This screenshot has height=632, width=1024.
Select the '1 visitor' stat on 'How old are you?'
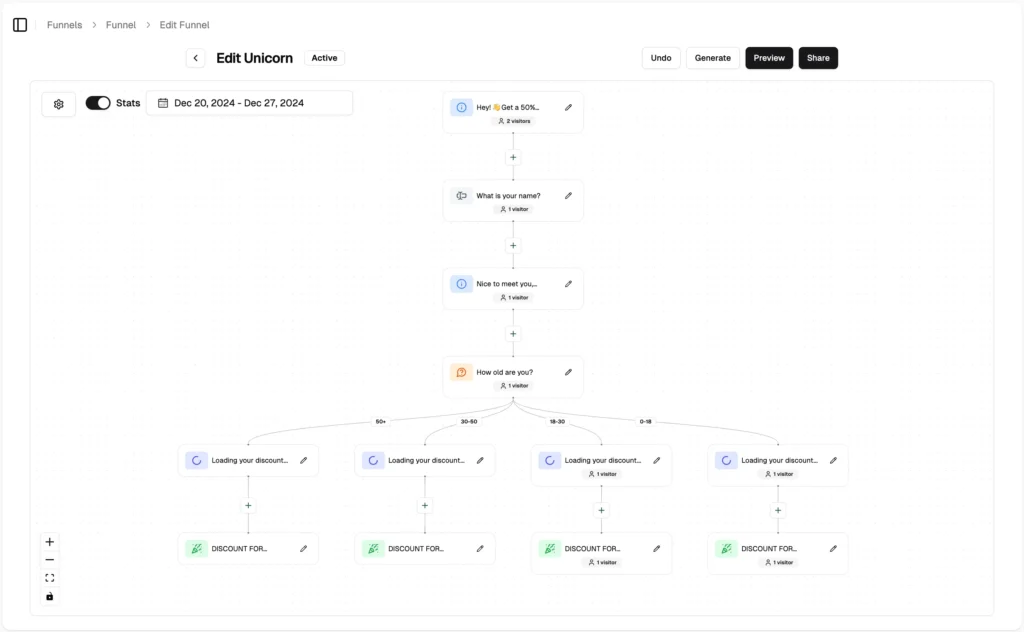point(514,386)
